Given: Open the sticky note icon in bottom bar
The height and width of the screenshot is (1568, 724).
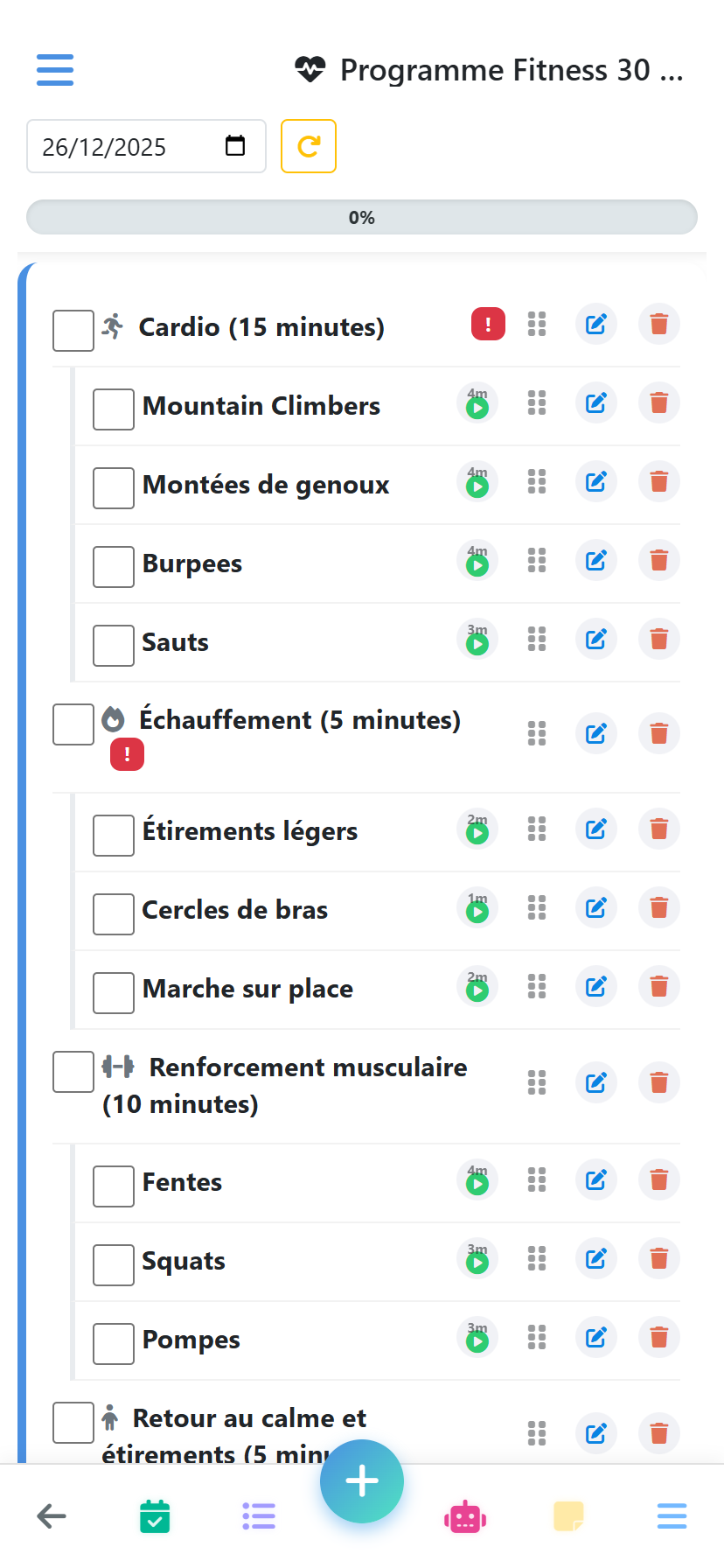Looking at the screenshot, I should [568, 1516].
